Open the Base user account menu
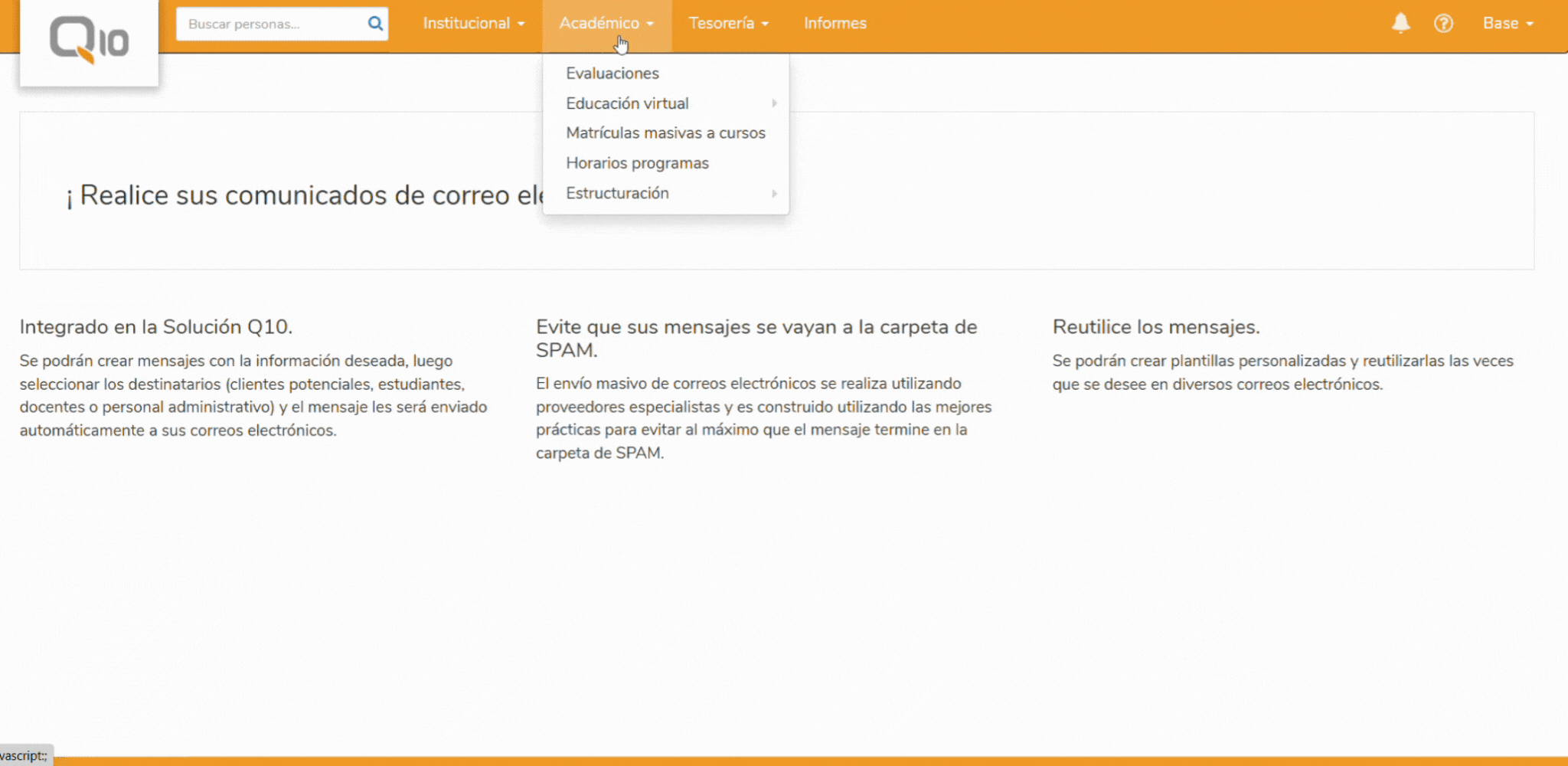1568x766 pixels. tap(1508, 24)
